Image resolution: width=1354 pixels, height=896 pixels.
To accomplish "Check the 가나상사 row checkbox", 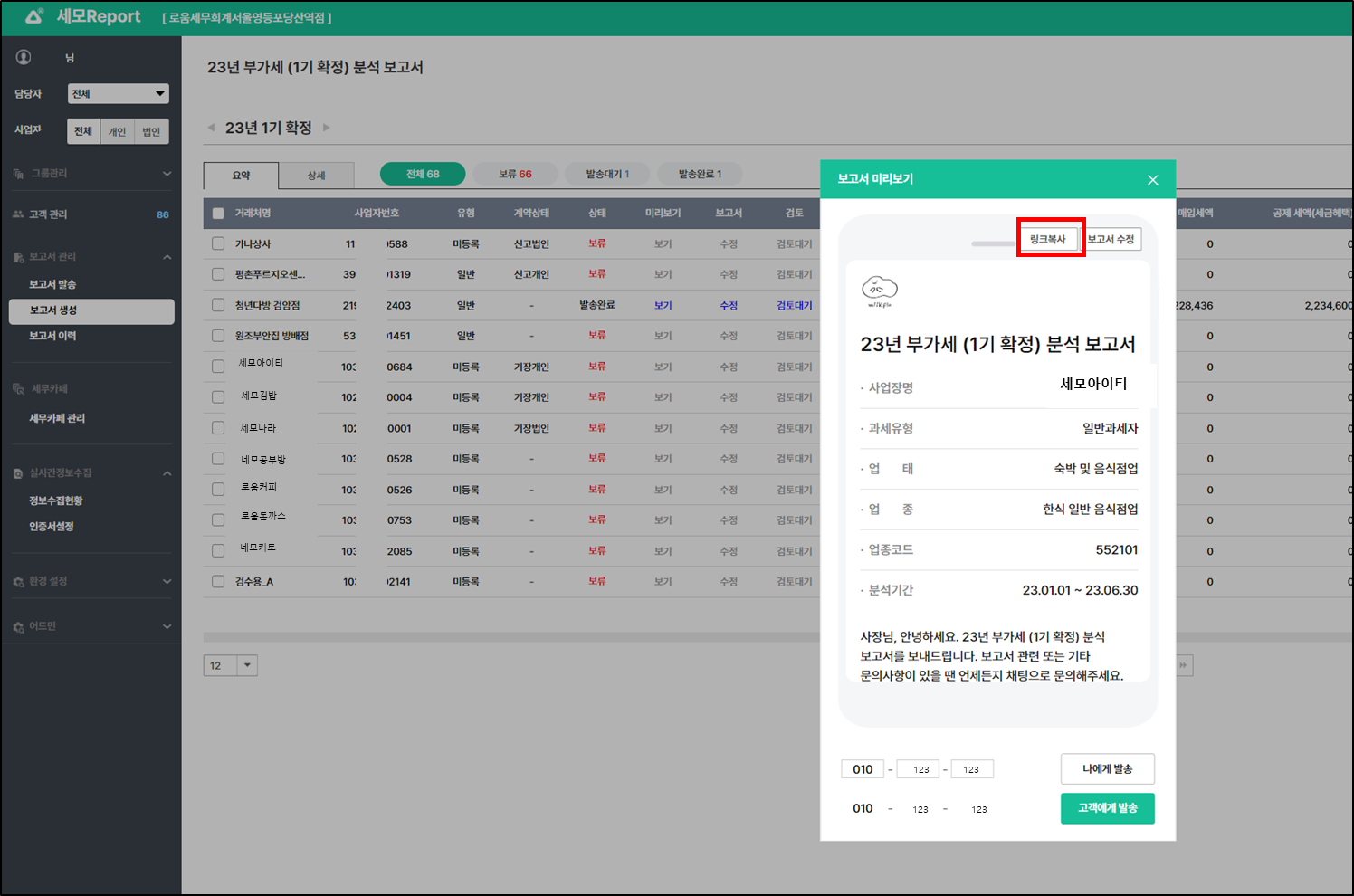I will pyautogui.click(x=218, y=243).
